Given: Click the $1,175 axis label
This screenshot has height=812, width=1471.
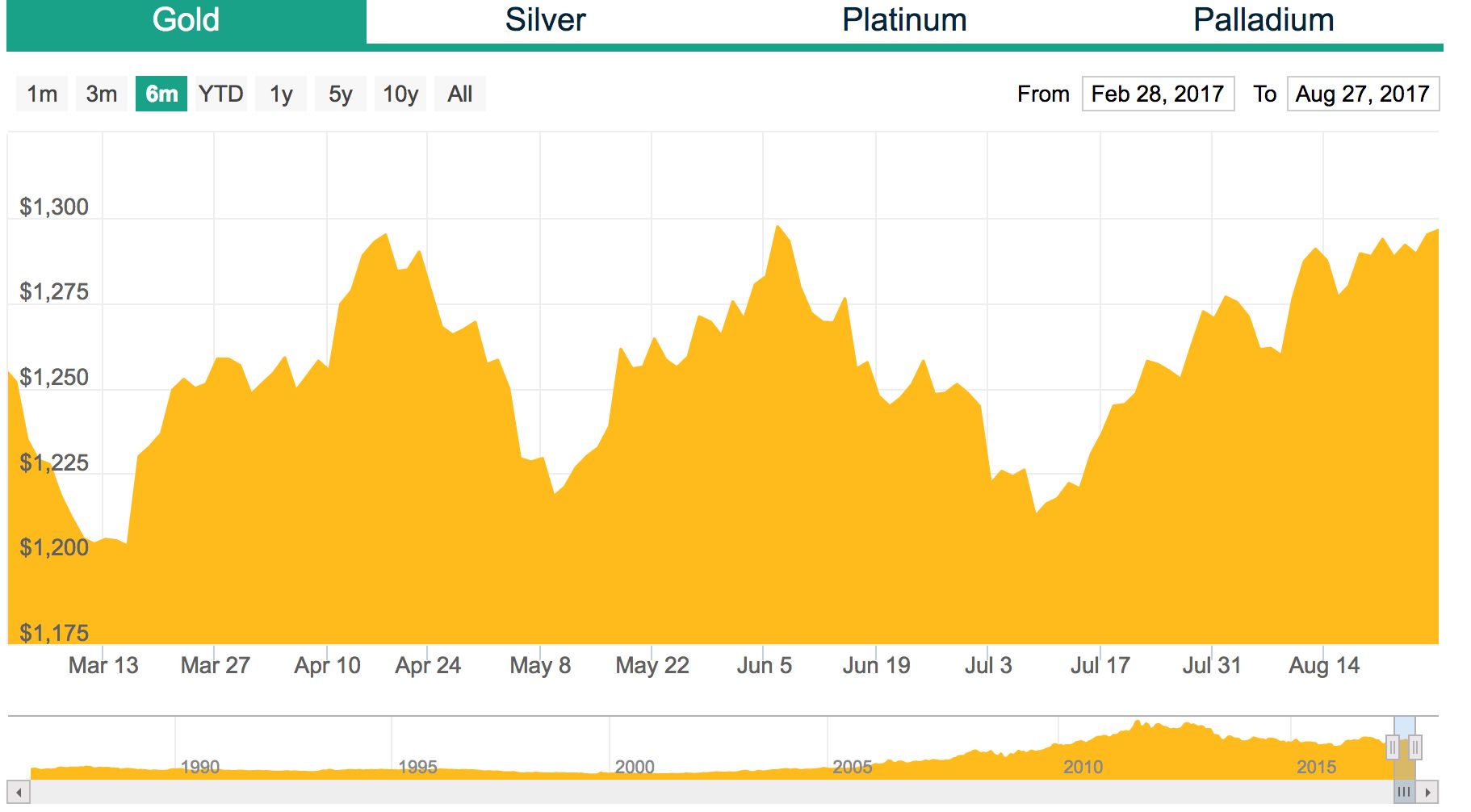Looking at the screenshot, I should (x=54, y=634).
